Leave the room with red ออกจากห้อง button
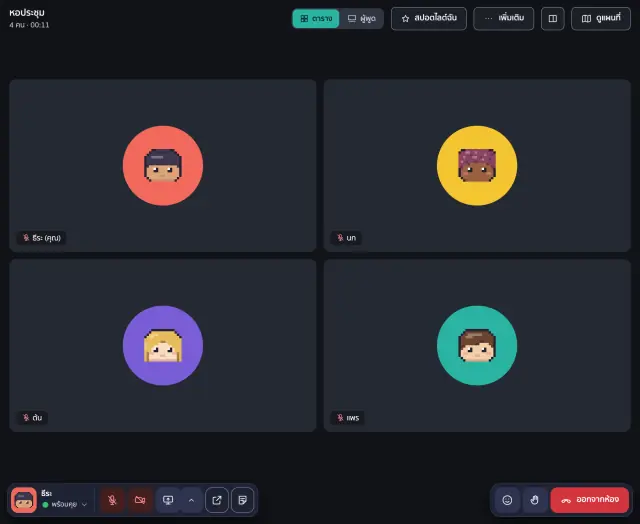Viewport: 640px width, 524px height. coord(590,500)
